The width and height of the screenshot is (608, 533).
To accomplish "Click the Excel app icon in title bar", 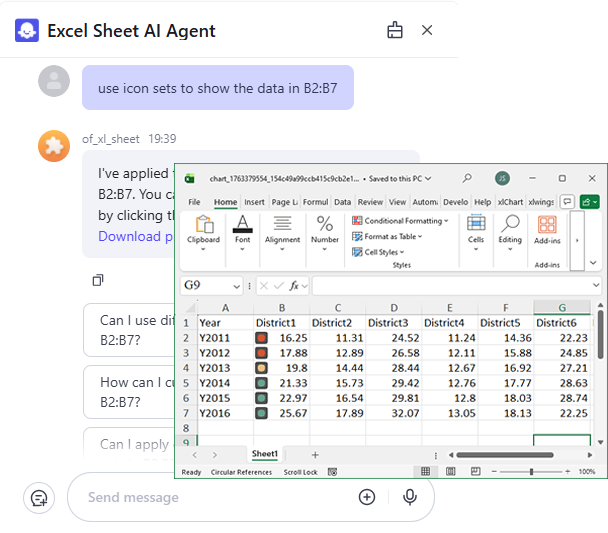I will [x=190, y=179].
